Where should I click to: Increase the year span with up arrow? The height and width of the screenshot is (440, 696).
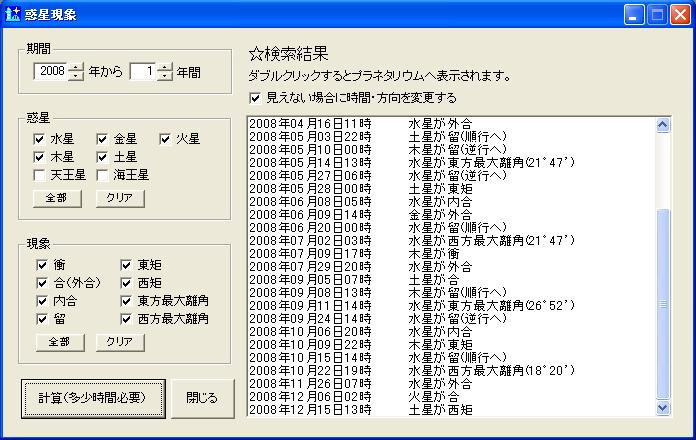tap(165, 67)
